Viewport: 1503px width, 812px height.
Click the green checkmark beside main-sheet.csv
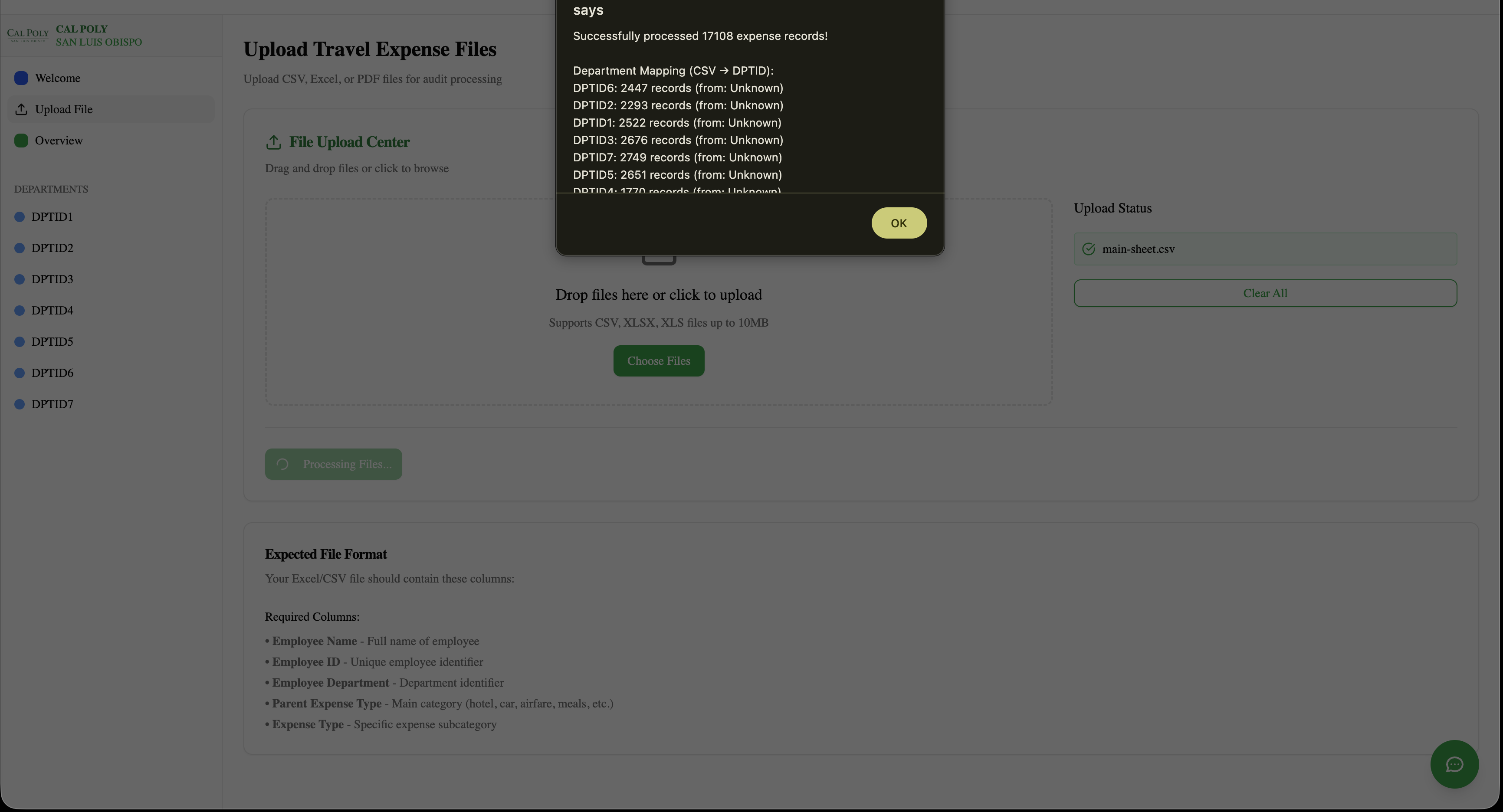click(1089, 249)
